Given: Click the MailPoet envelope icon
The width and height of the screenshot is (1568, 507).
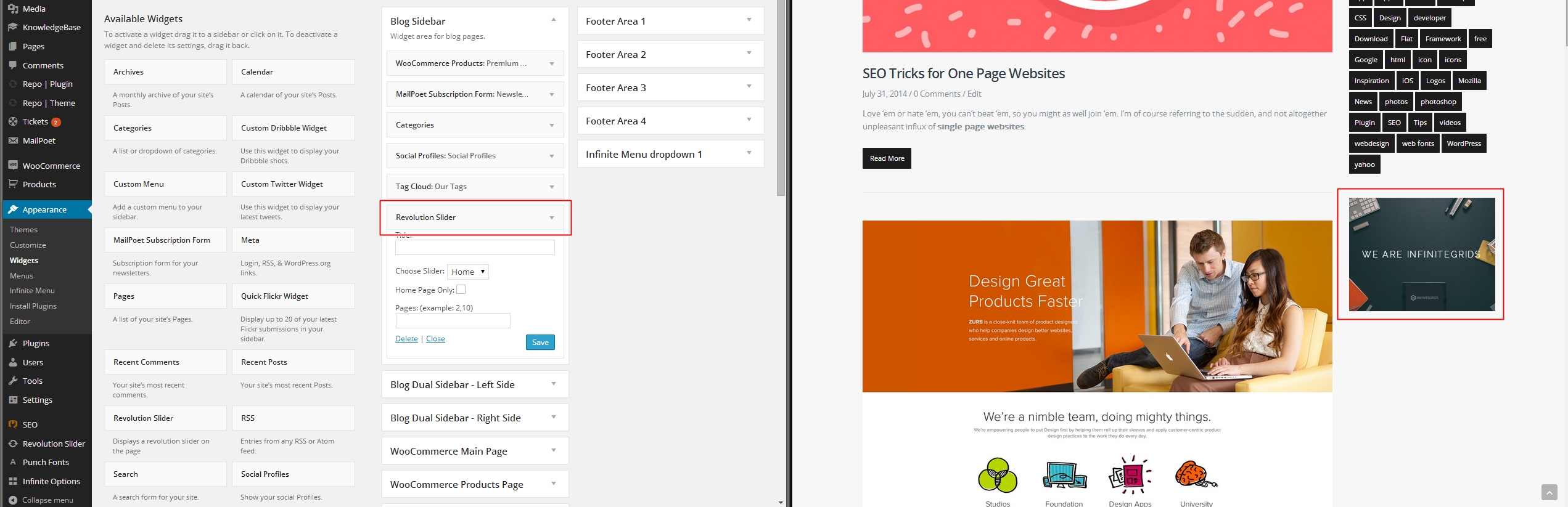Looking at the screenshot, I should [x=13, y=140].
